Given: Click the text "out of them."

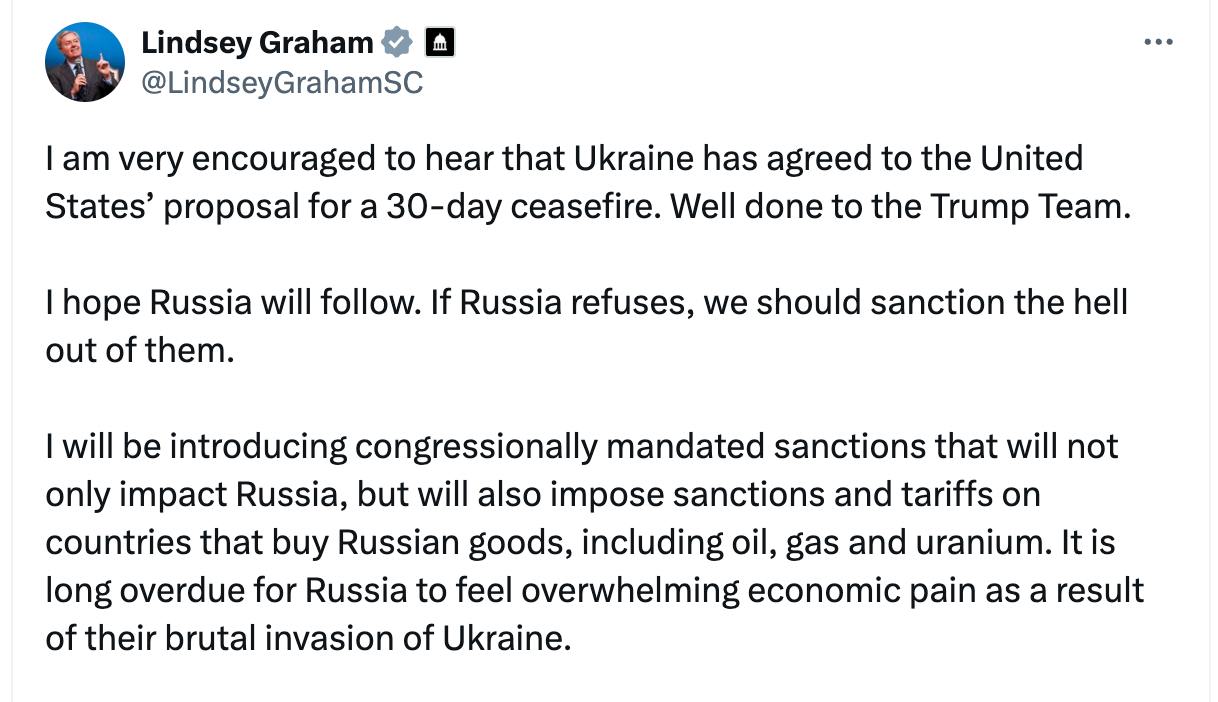Looking at the screenshot, I should pyautogui.click(x=139, y=350).
